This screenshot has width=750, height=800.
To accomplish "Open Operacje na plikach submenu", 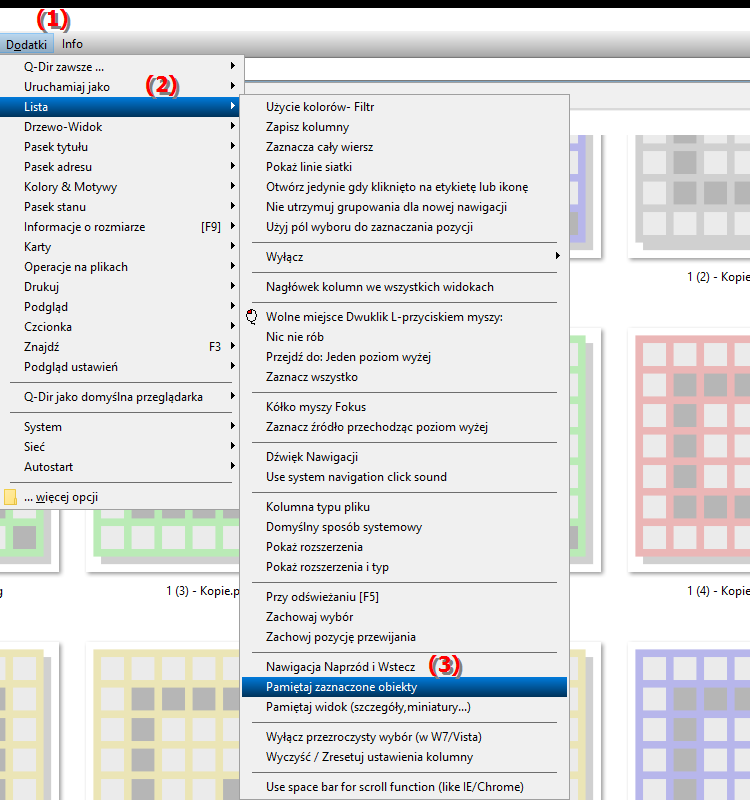I will point(120,267).
